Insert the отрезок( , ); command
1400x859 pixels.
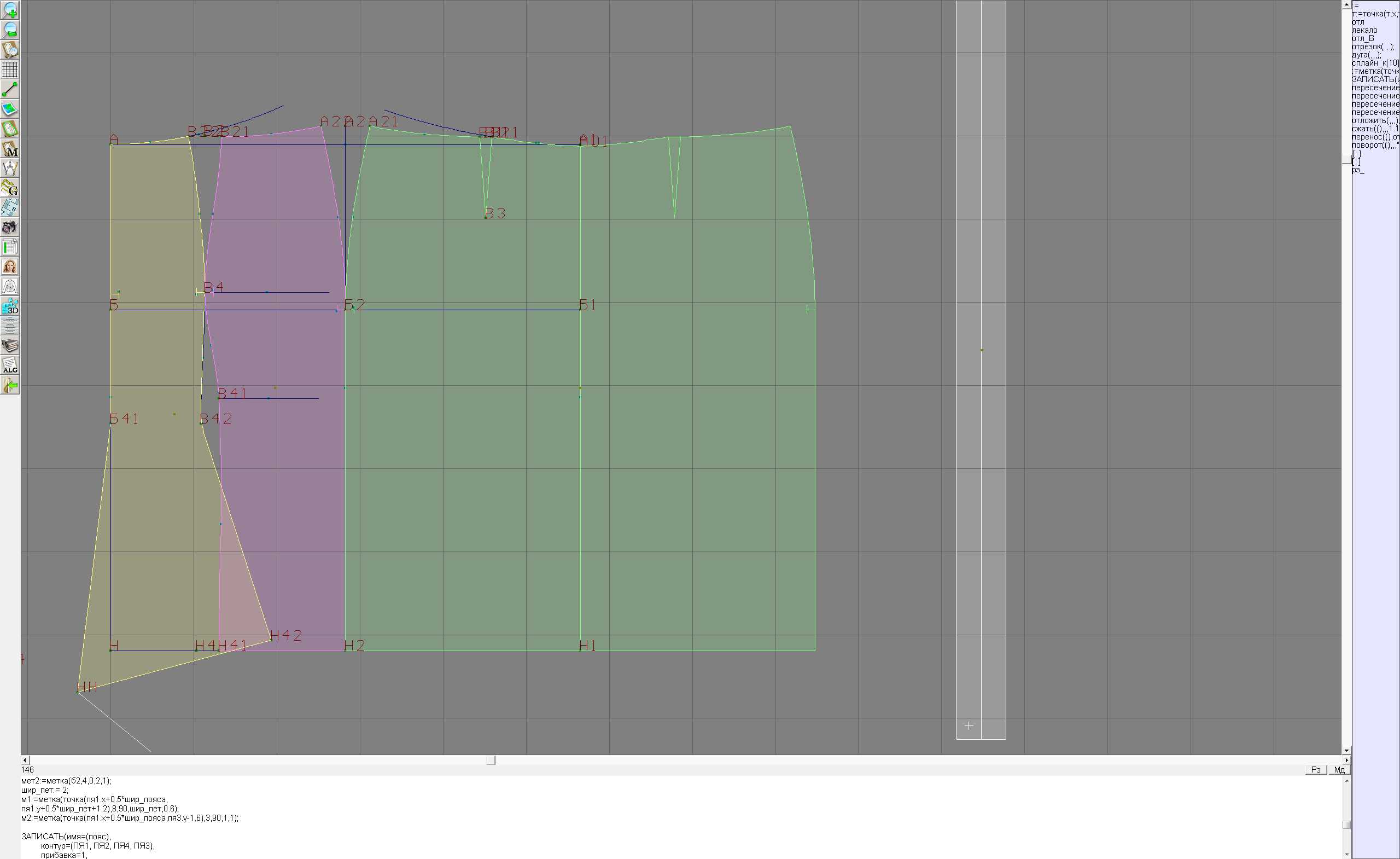(1373, 47)
